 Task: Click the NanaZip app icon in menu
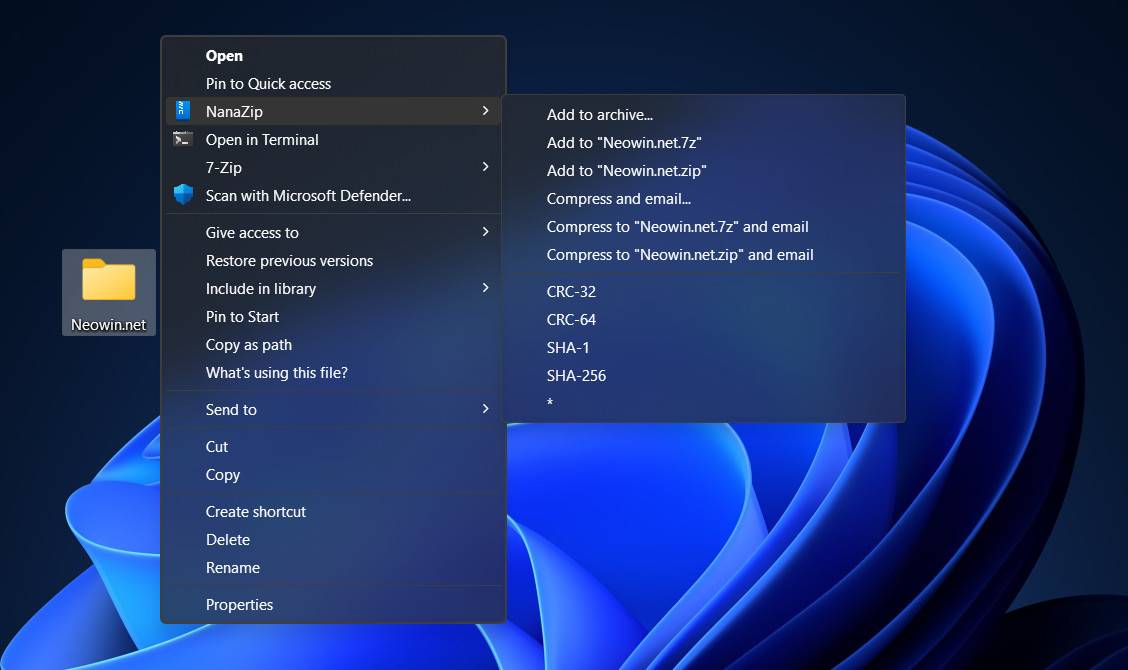(183, 110)
